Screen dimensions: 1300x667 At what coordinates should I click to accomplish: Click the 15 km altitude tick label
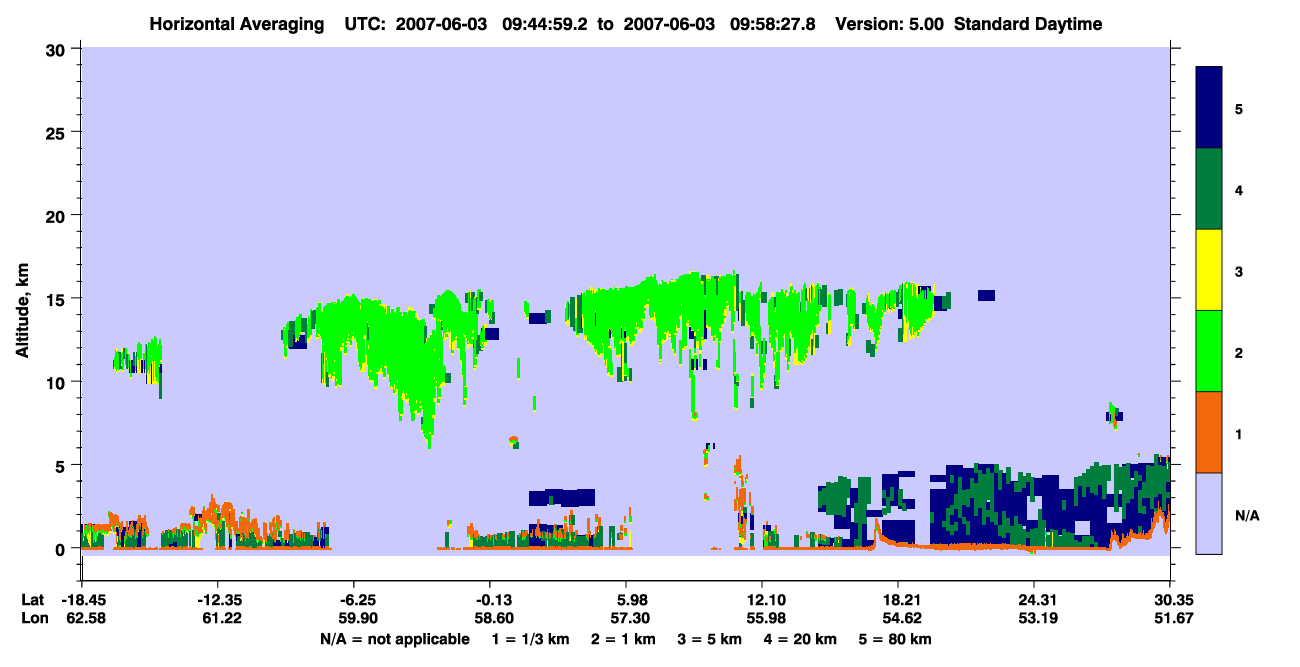56,298
